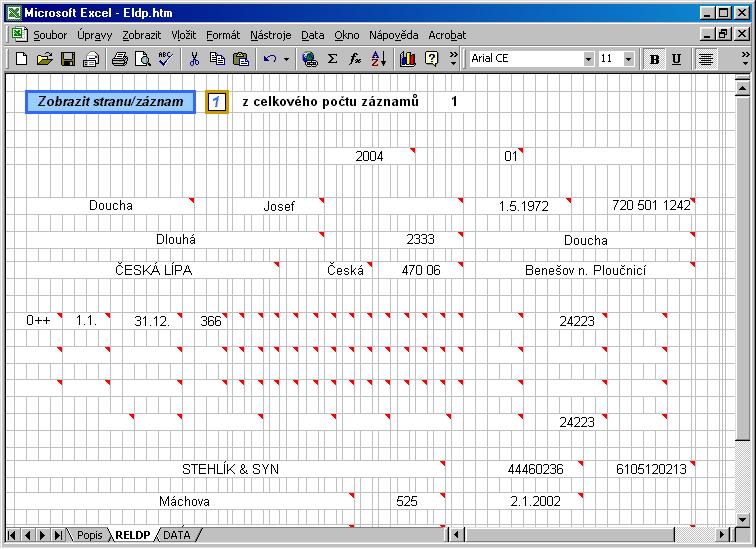The image size is (756, 549).
Task: Go to previous sheet tab navigation arrow
Action: [x=27, y=535]
